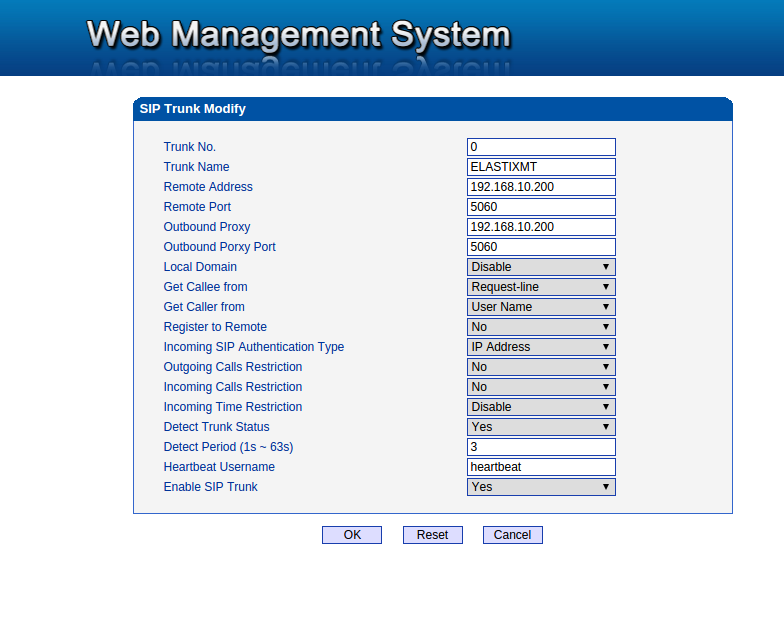Viewport: 784px width, 620px height.
Task: Click the Heartbeat Username input field
Action: point(541,467)
